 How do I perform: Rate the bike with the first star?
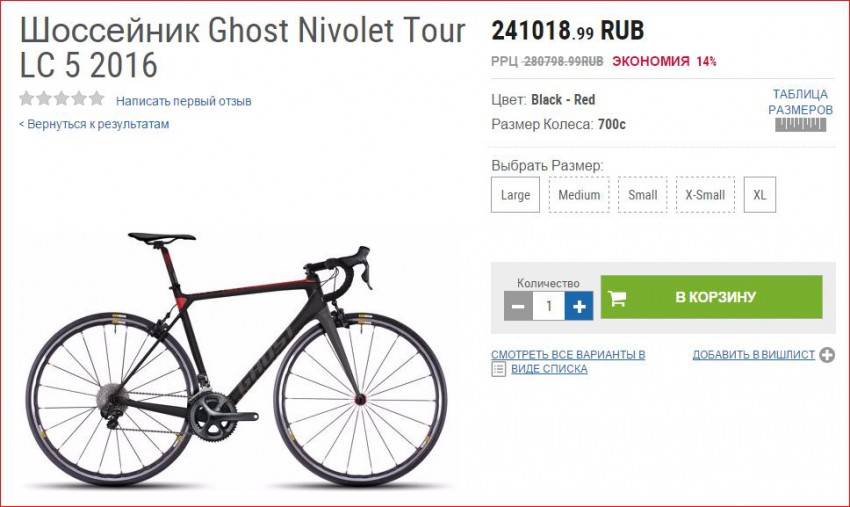[x=27, y=99]
